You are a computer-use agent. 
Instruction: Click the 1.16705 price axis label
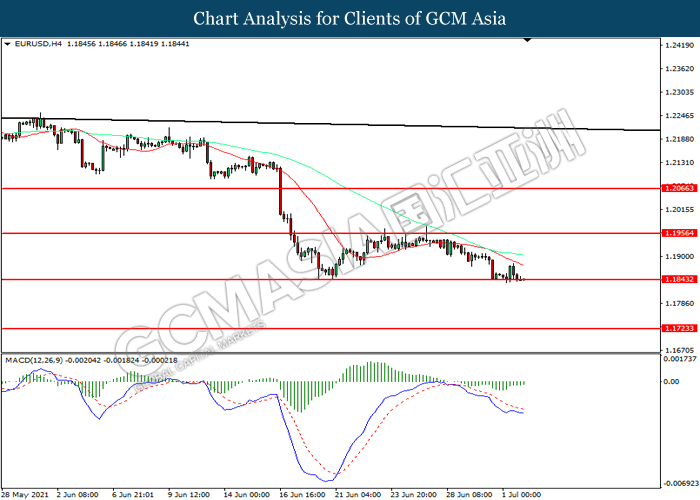pos(680,350)
